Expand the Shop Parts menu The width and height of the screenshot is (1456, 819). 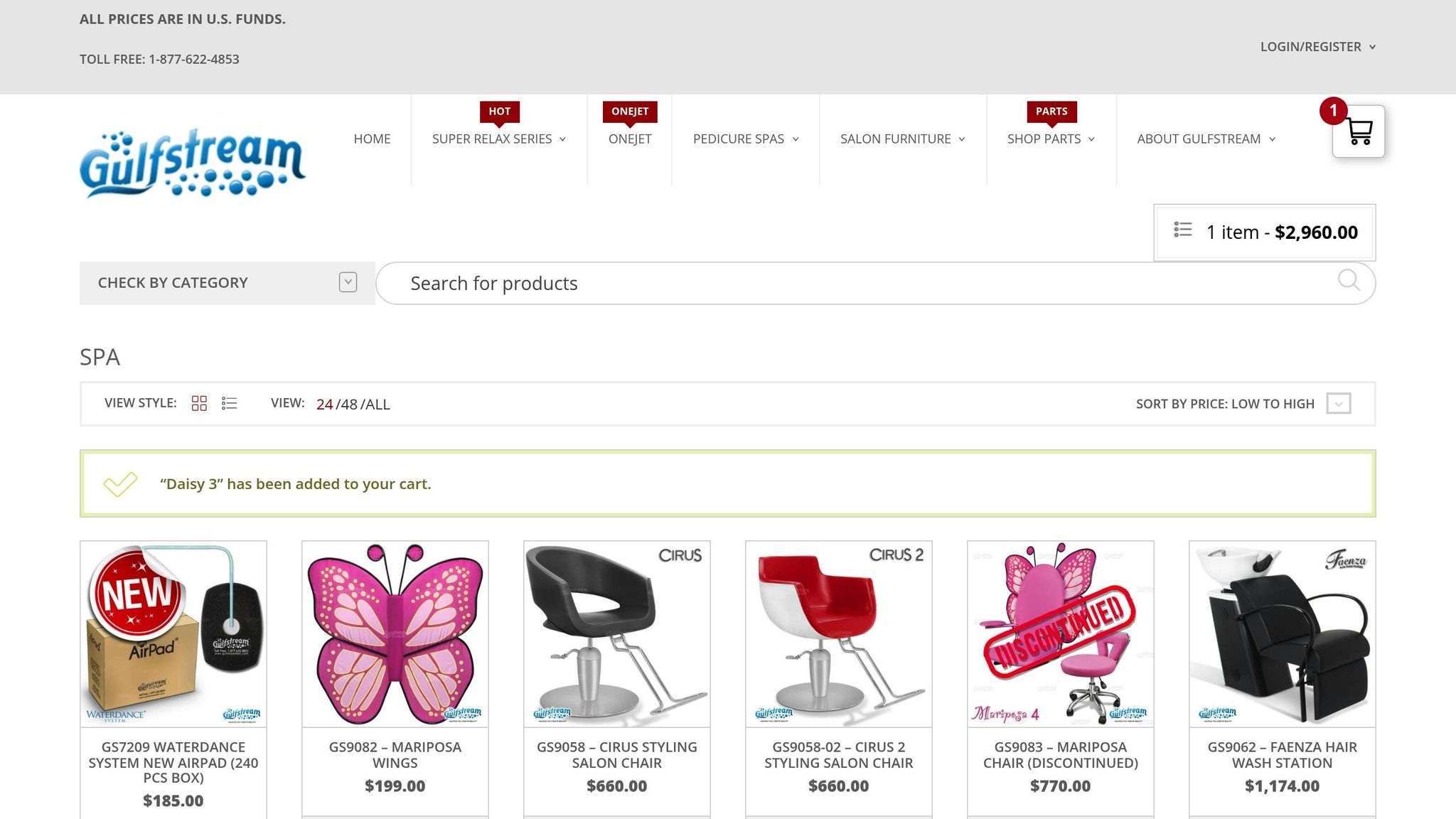click(x=1051, y=139)
